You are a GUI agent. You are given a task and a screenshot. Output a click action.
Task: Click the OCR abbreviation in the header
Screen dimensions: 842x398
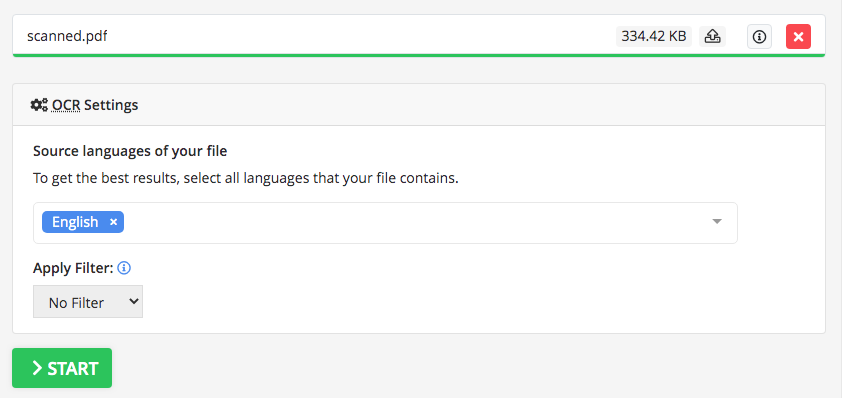point(66,105)
